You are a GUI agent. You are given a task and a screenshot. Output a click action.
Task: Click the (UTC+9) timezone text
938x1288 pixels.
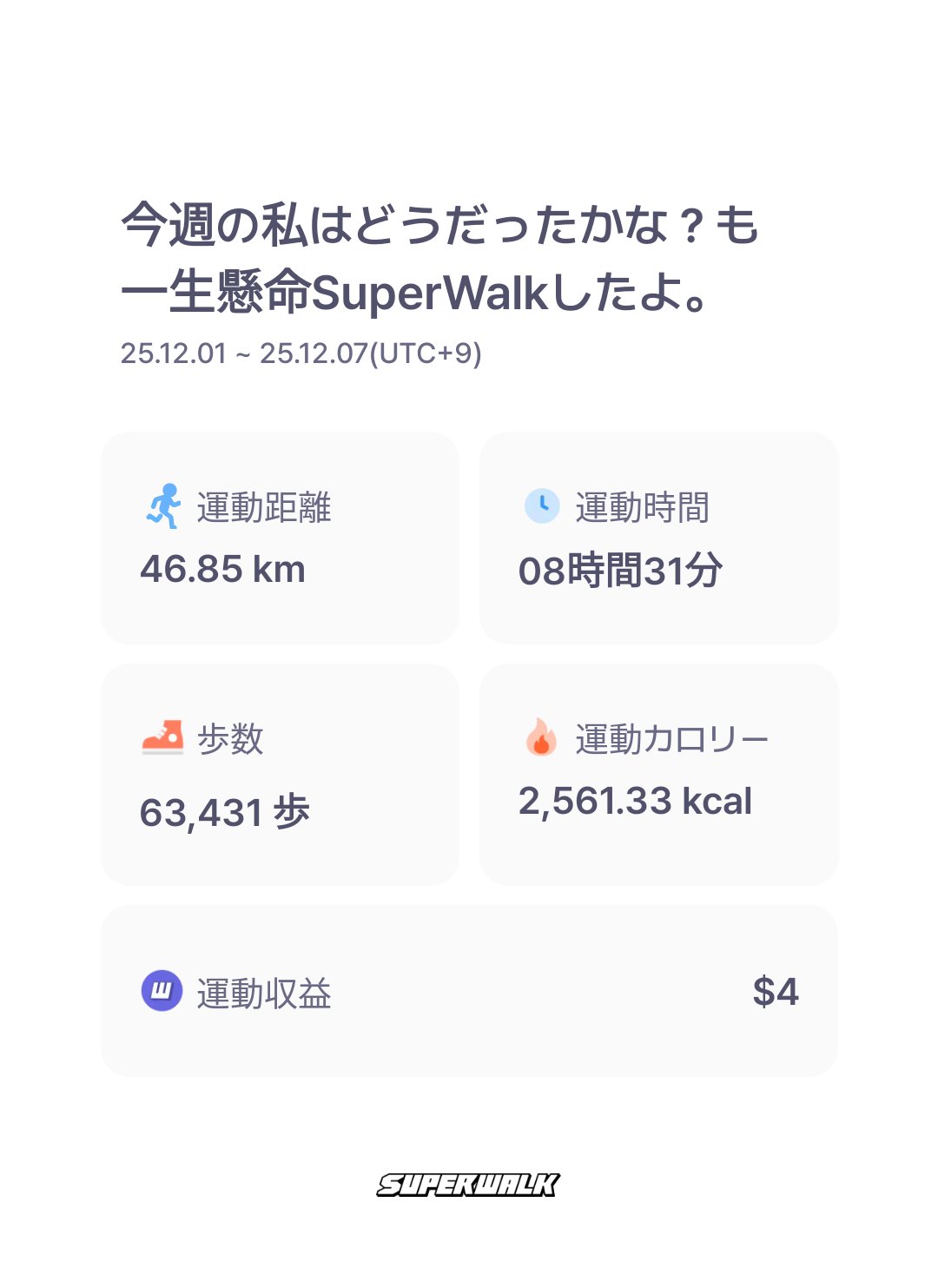click(x=426, y=353)
